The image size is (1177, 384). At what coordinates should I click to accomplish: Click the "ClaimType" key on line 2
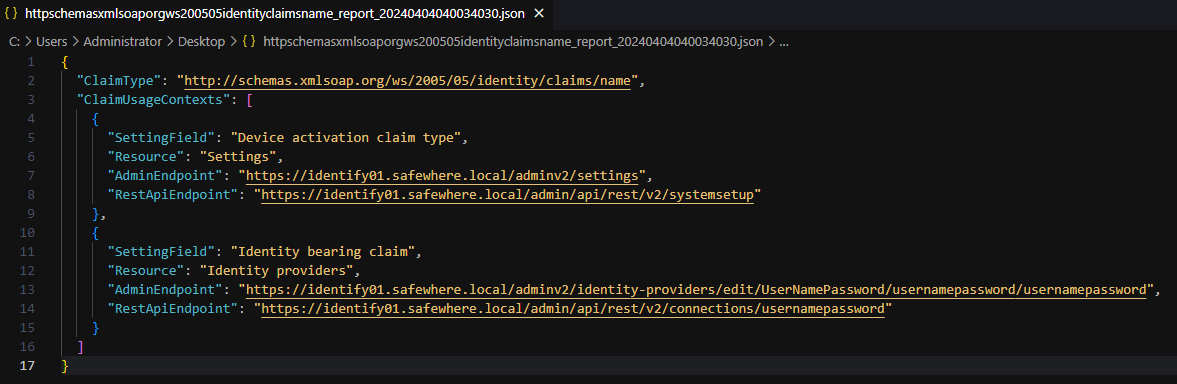pos(119,81)
